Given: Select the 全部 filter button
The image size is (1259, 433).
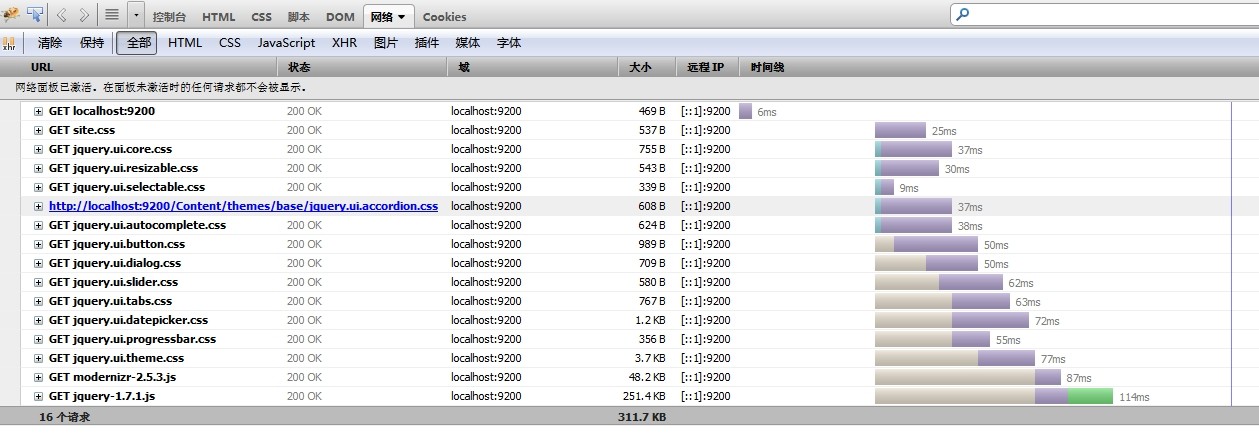Looking at the screenshot, I should 139,43.
